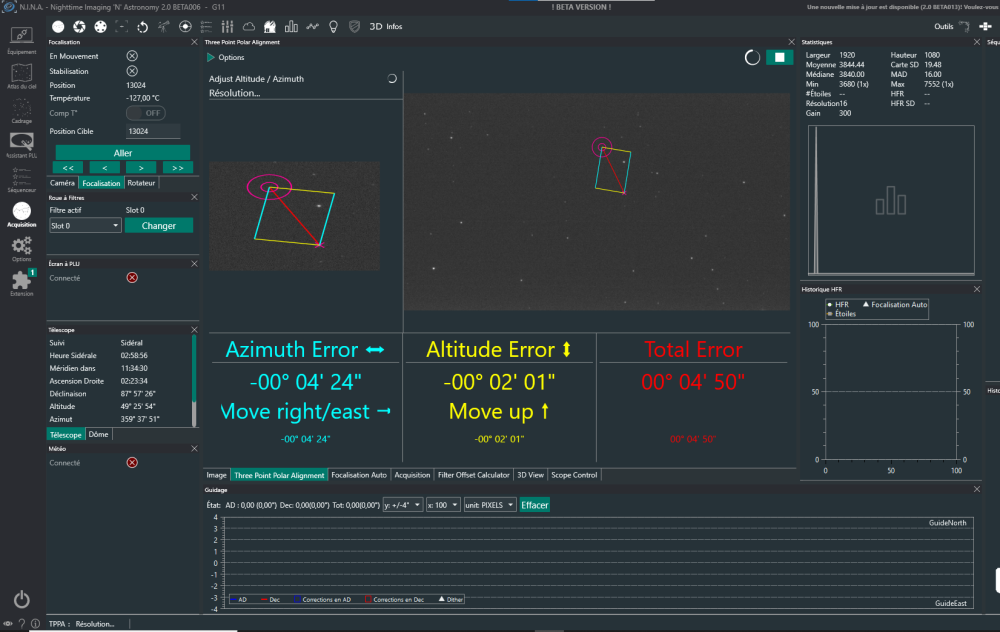Image resolution: width=1000 pixels, height=632 pixels.
Task: Toggle the weather cloud panel icon
Action: 249,27
